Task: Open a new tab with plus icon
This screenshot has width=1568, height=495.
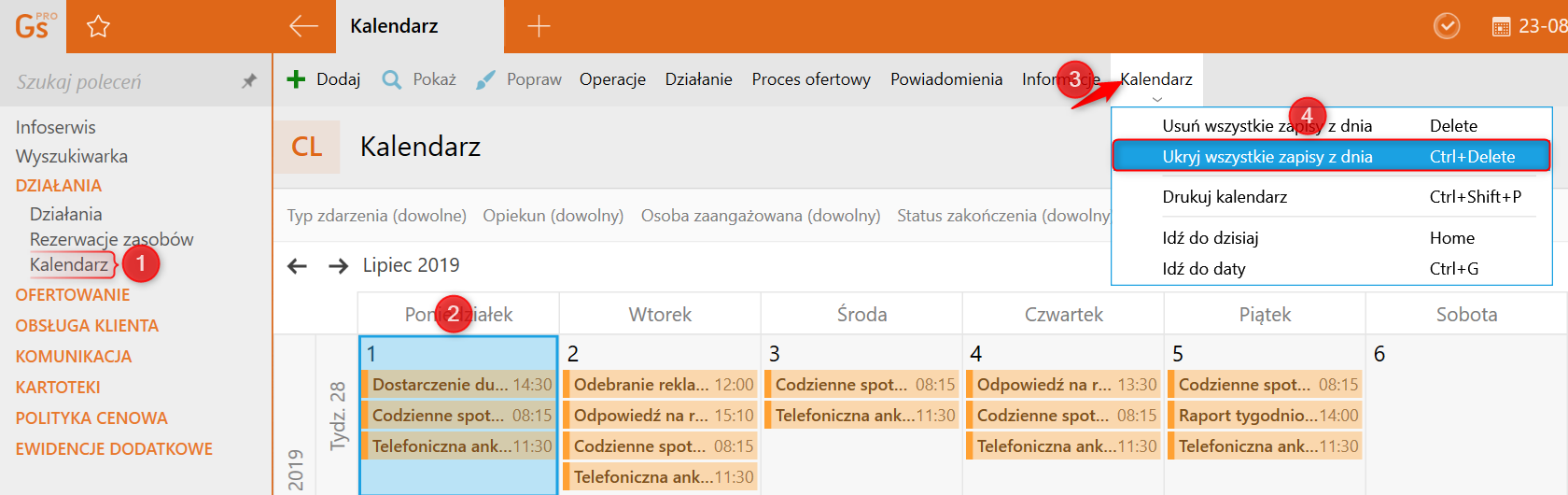Action: click(x=539, y=26)
